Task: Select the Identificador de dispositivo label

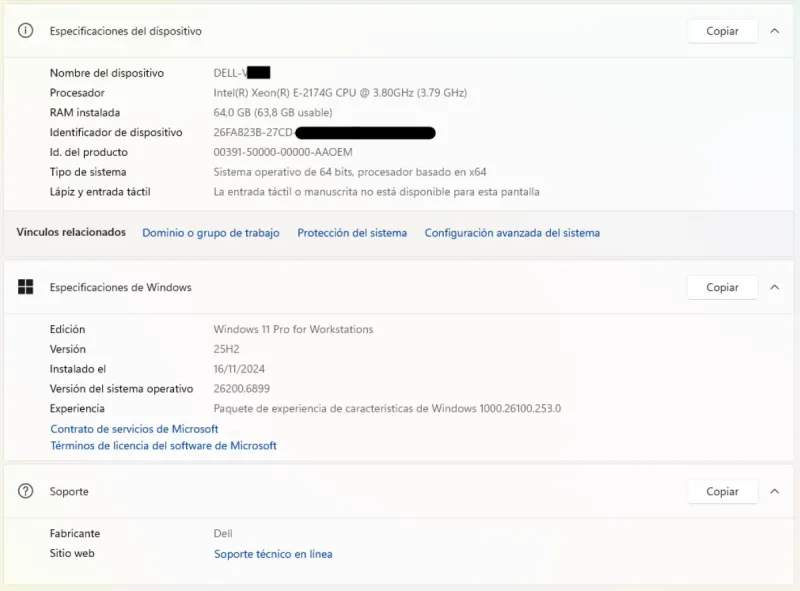Action: (x=116, y=133)
